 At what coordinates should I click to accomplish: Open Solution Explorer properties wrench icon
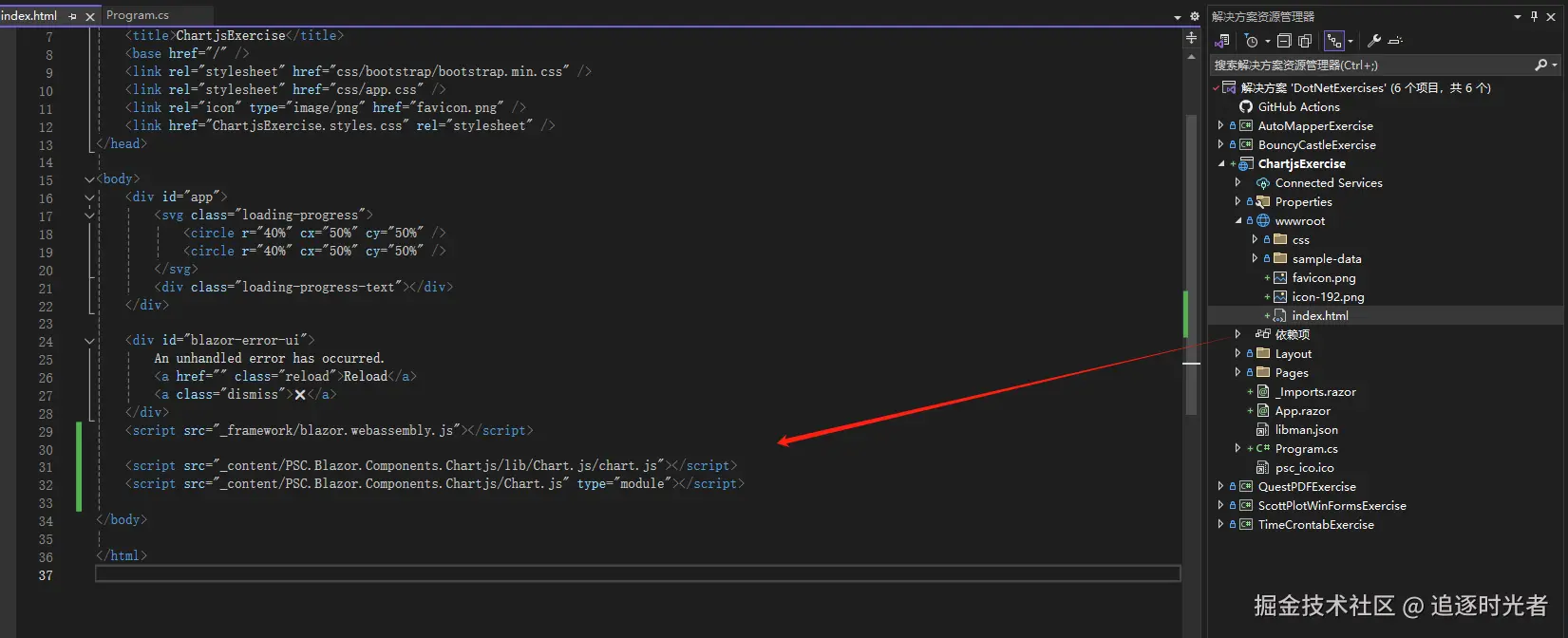[1373, 41]
